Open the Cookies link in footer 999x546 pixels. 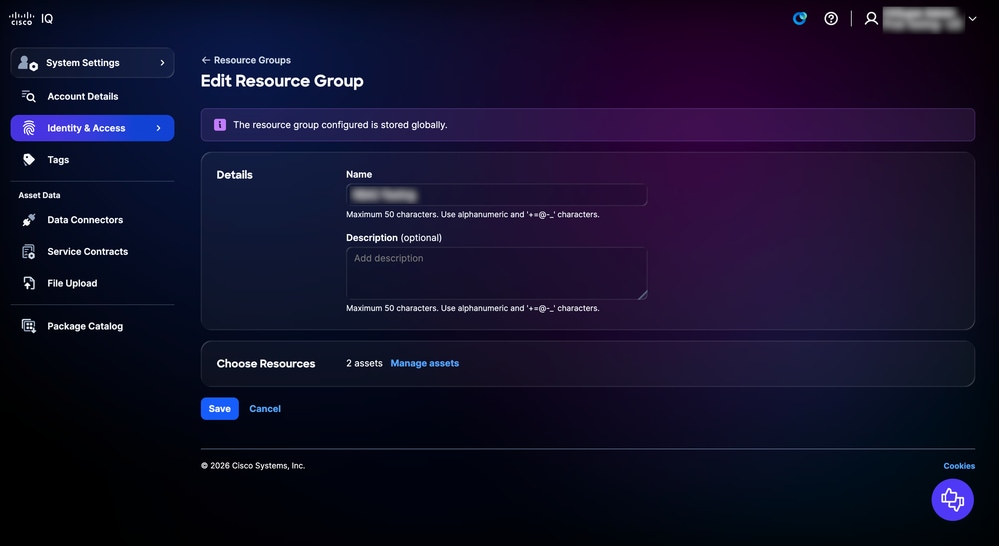pos(959,466)
